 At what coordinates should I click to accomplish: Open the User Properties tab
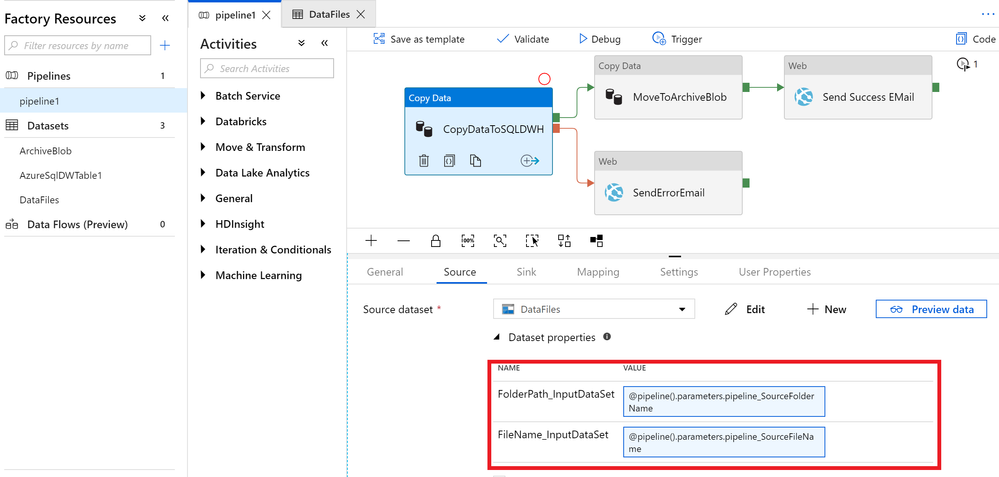coord(775,272)
